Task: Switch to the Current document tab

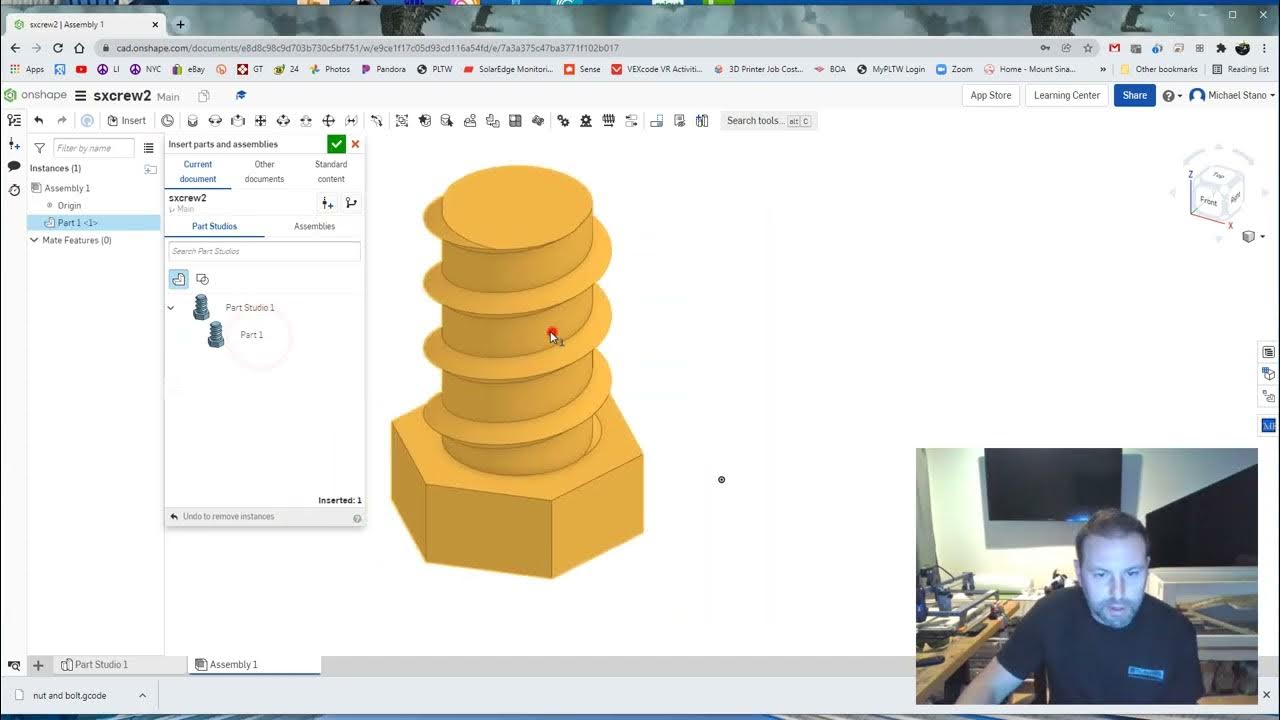Action: coord(198,171)
